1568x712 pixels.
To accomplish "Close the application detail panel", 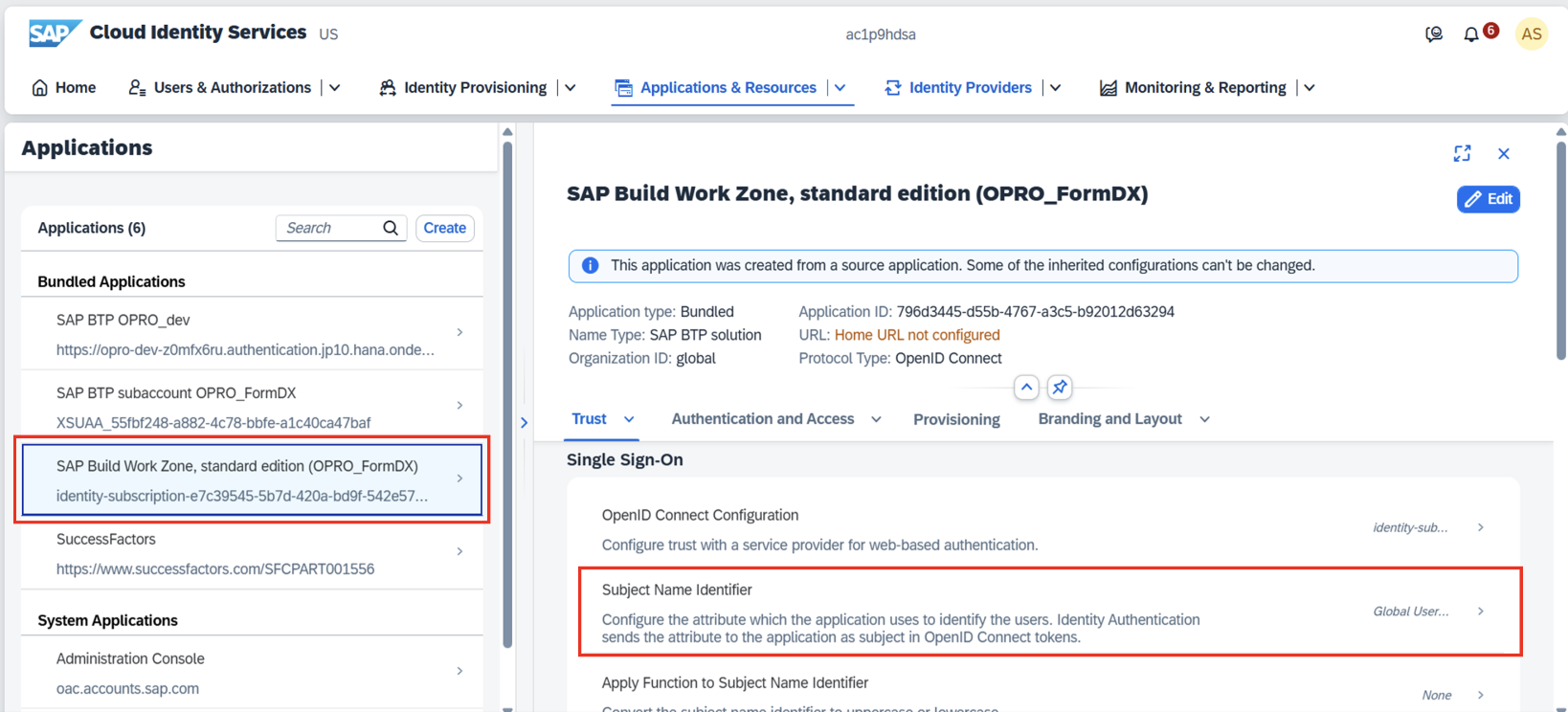I will coord(1504,153).
